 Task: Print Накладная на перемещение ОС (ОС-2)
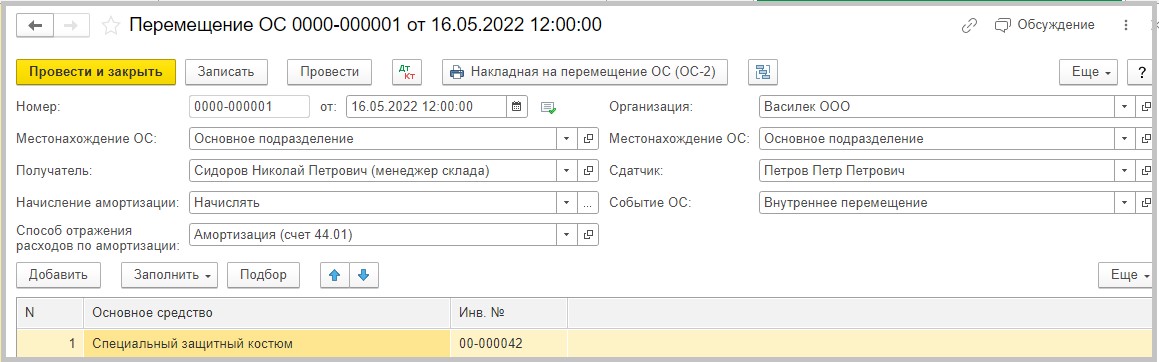584,72
